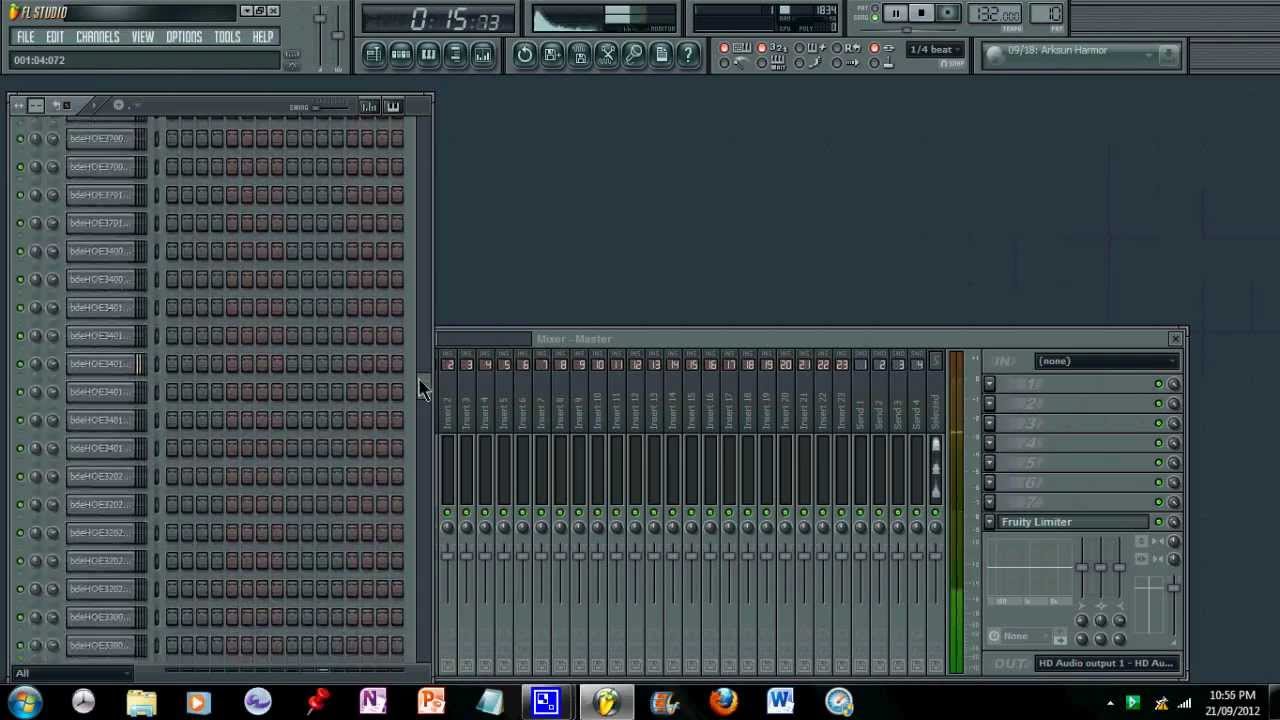Select the SONG playback mode radio
Image resolution: width=1280 pixels, height=720 pixels.
click(x=874, y=18)
